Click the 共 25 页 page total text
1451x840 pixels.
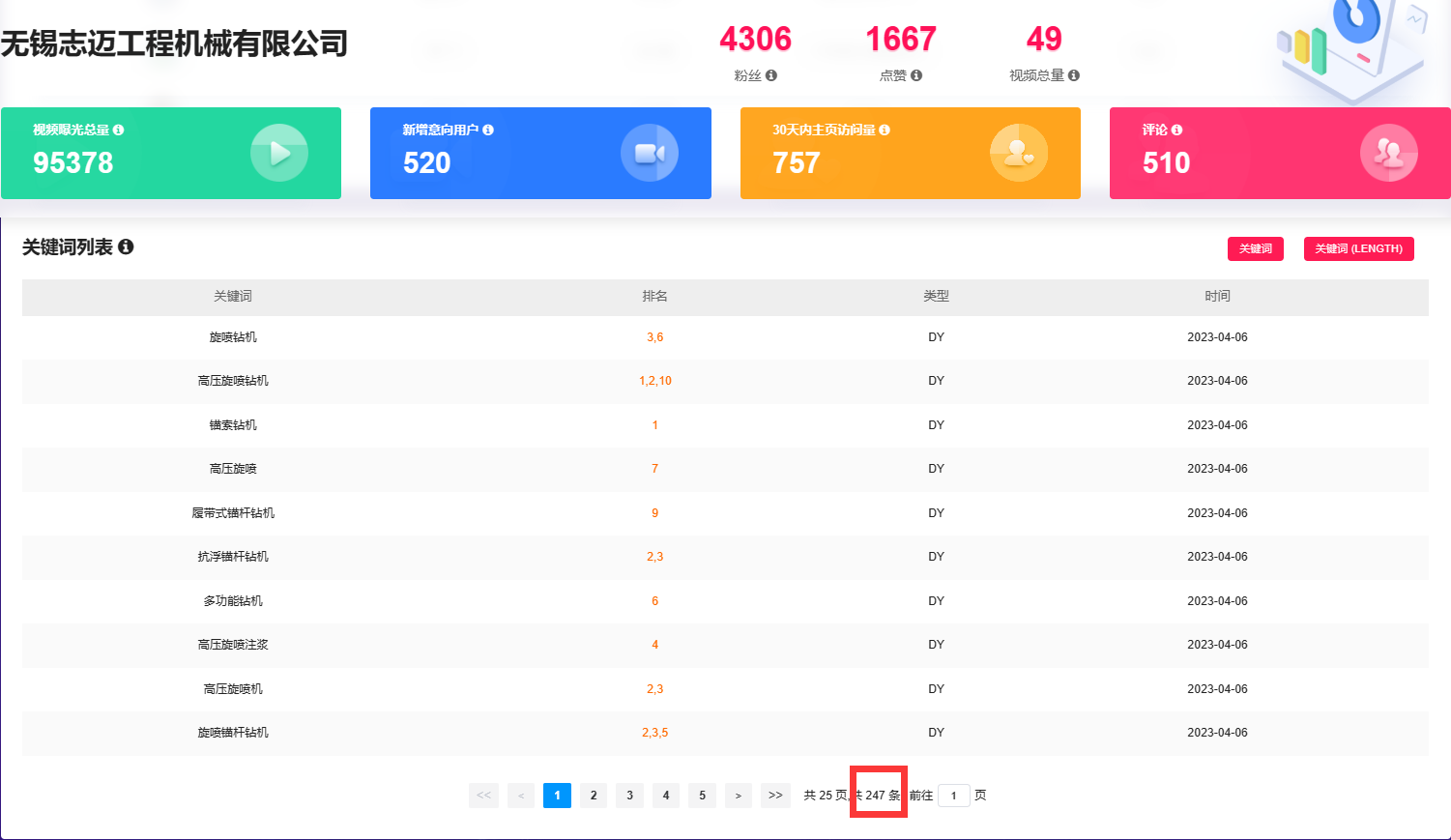click(826, 796)
